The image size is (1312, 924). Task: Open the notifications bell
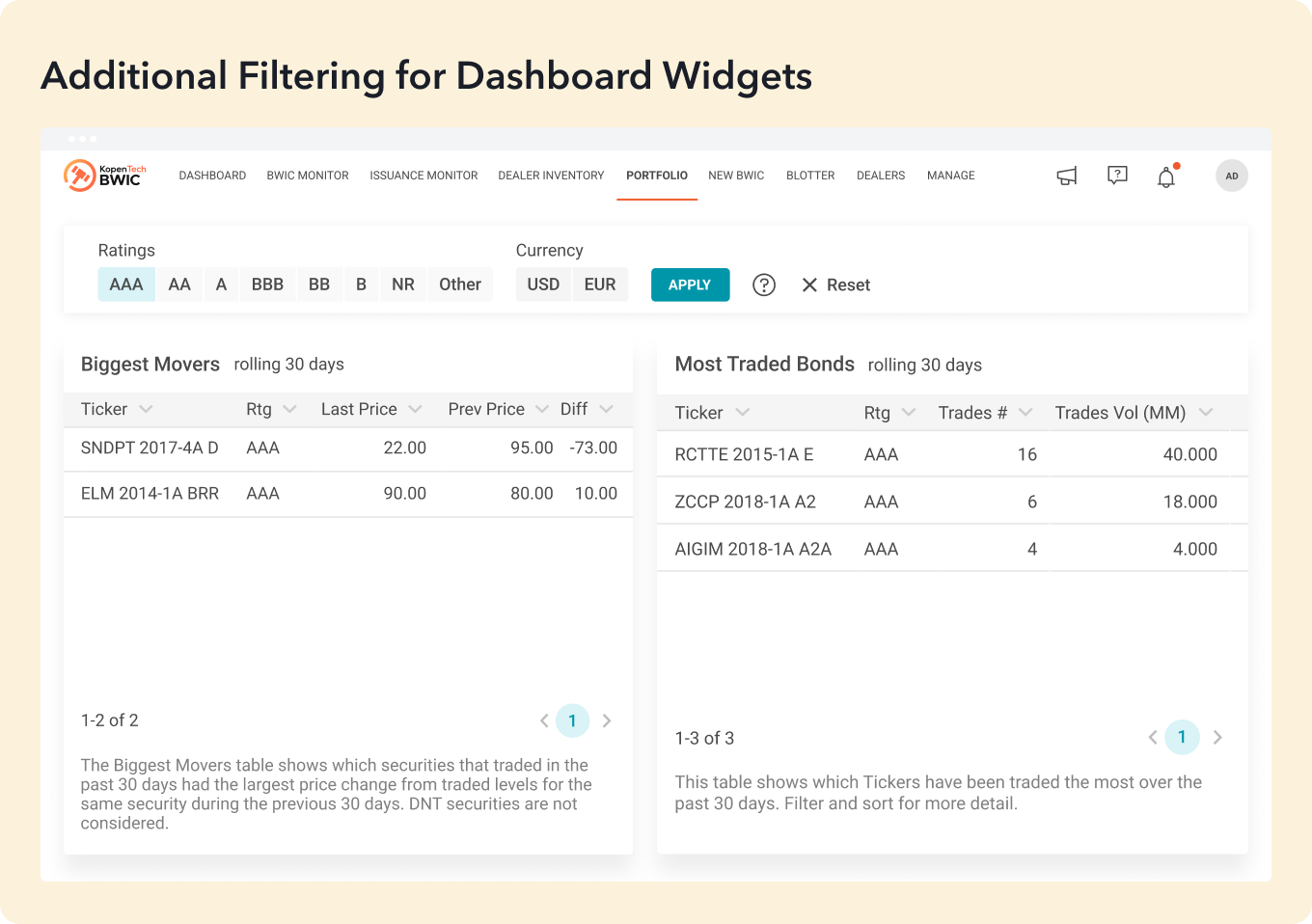(x=1166, y=177)
